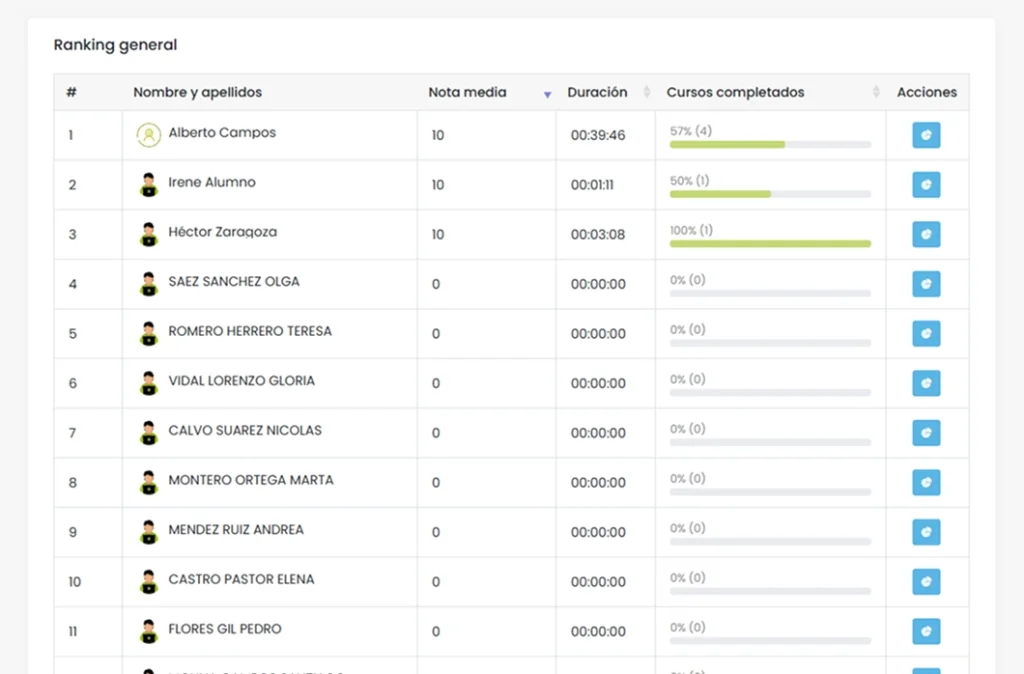Toggle sort arrows on Duración column

pyautogui.click(x=646, y=93)
